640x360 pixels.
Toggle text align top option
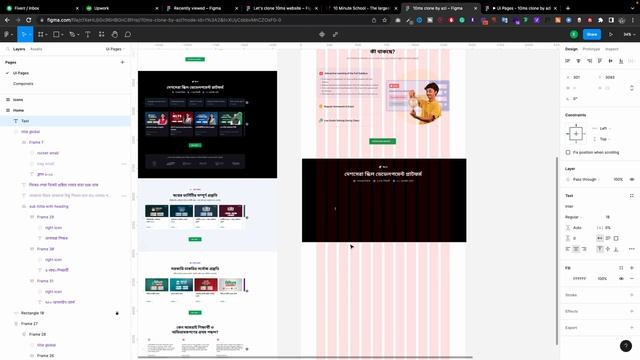coord(600,249)
